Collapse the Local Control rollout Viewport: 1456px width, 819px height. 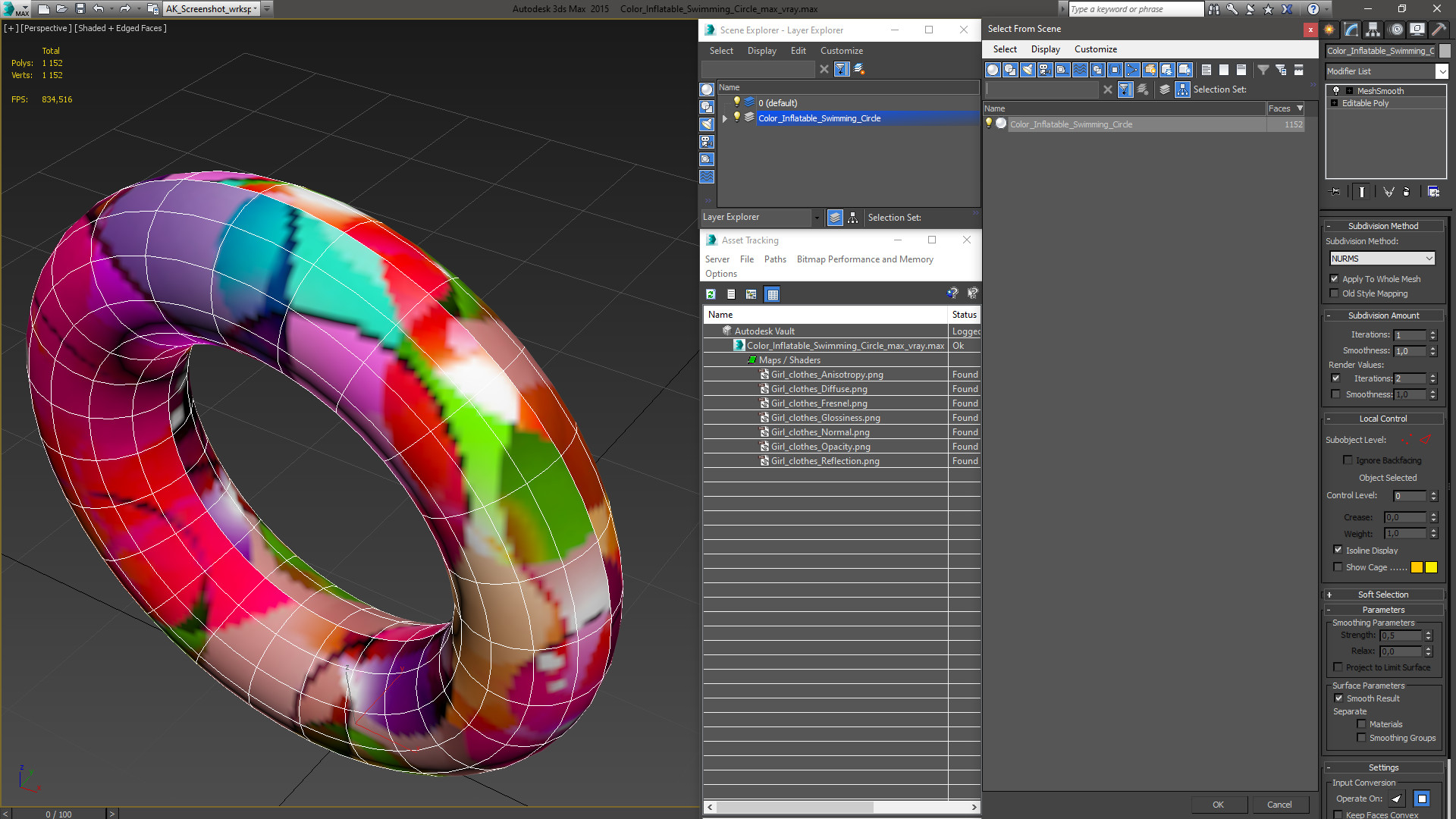point(1383,419)
